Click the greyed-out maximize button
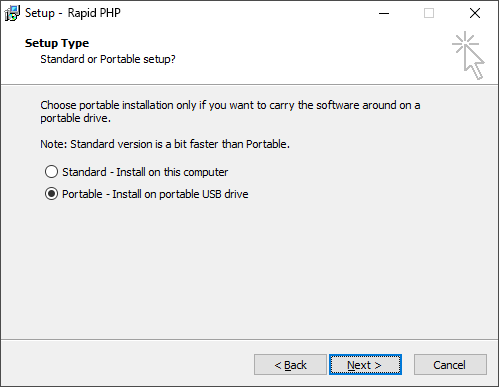499x387 pixels. point(429,13)
